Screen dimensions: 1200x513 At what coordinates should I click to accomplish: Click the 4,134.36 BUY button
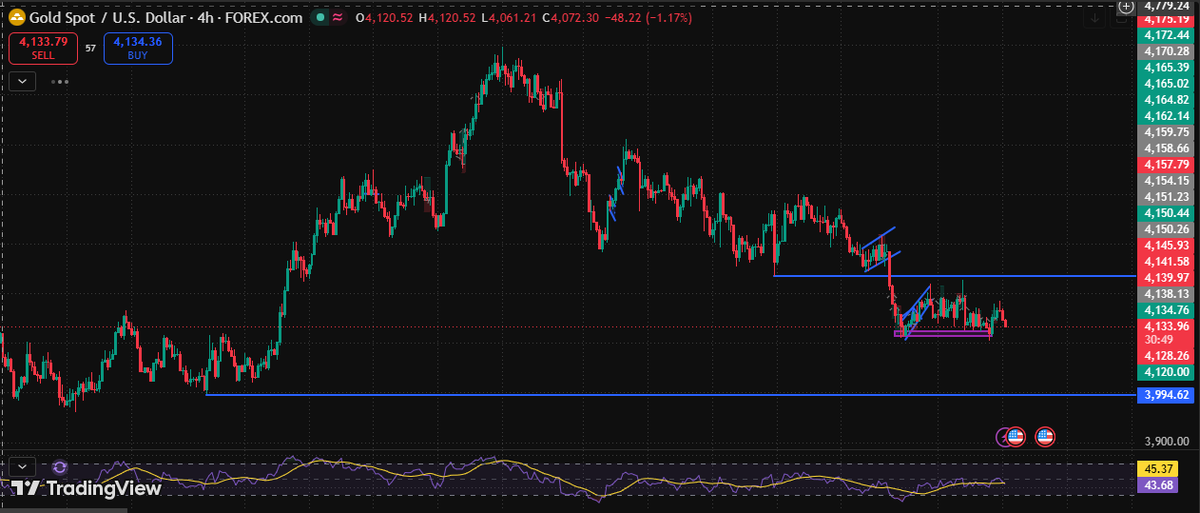point(137,48)
